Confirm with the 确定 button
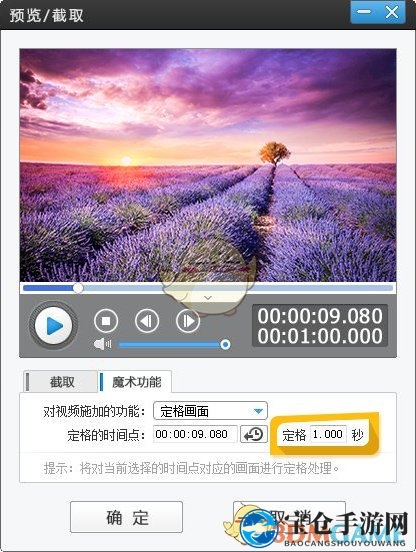Screen dimensions: 416x552 (x=126, y=517)
